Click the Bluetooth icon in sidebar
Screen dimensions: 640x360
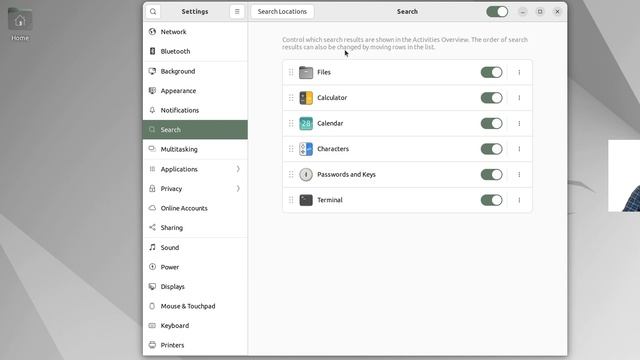pos(152,51)
